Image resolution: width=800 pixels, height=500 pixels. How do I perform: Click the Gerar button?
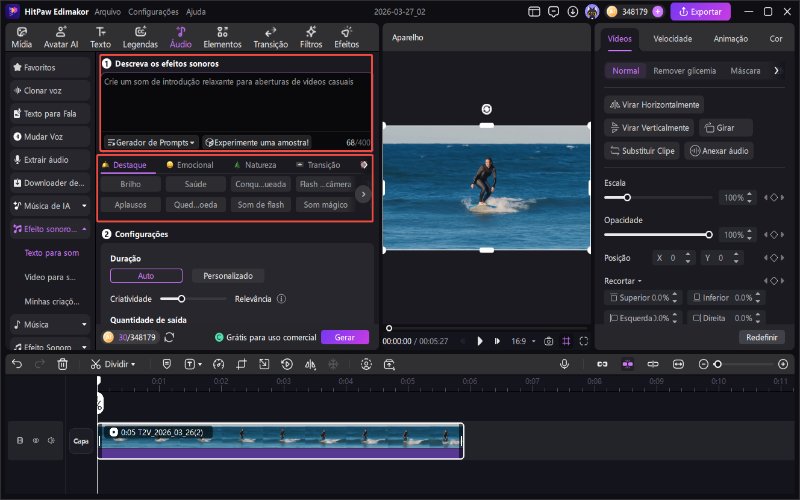(x=345, y=337)
